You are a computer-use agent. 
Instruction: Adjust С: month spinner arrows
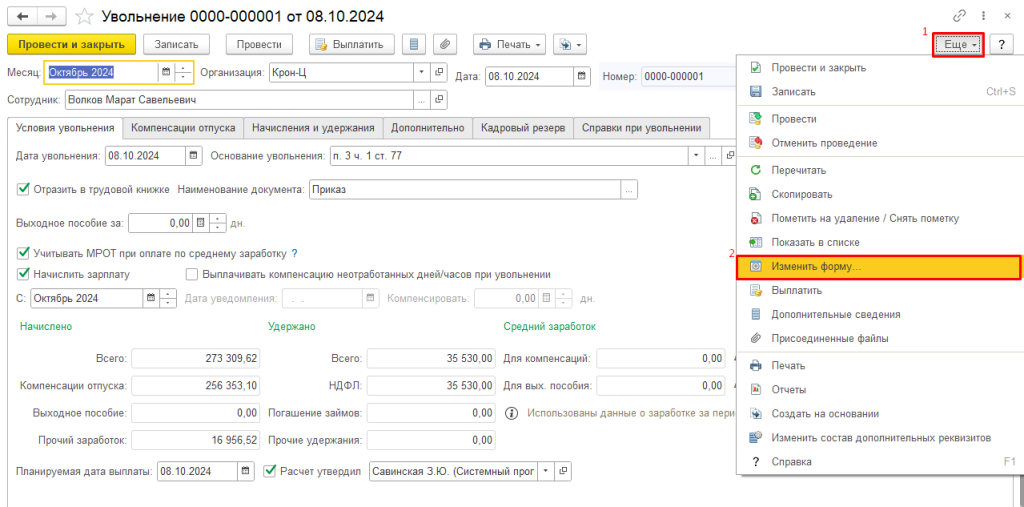[168, 298]
